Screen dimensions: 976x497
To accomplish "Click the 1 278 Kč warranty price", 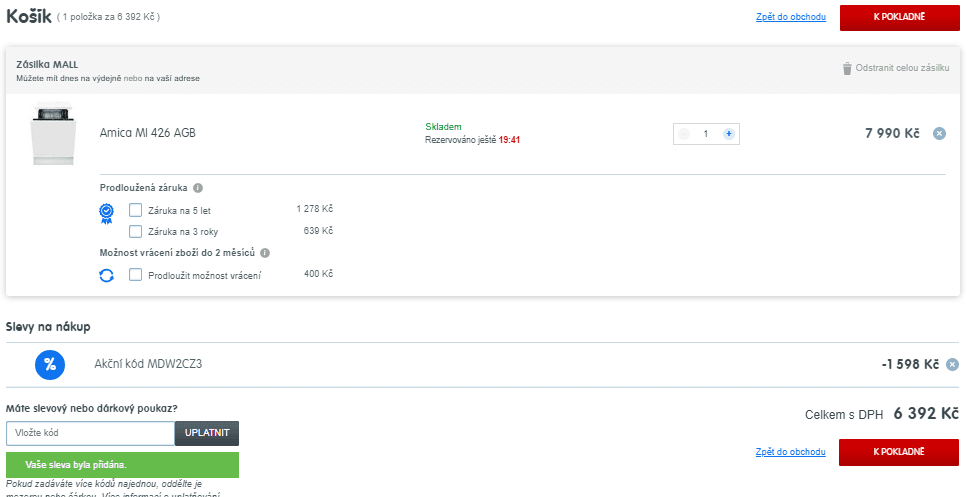I will click(315, 209).
